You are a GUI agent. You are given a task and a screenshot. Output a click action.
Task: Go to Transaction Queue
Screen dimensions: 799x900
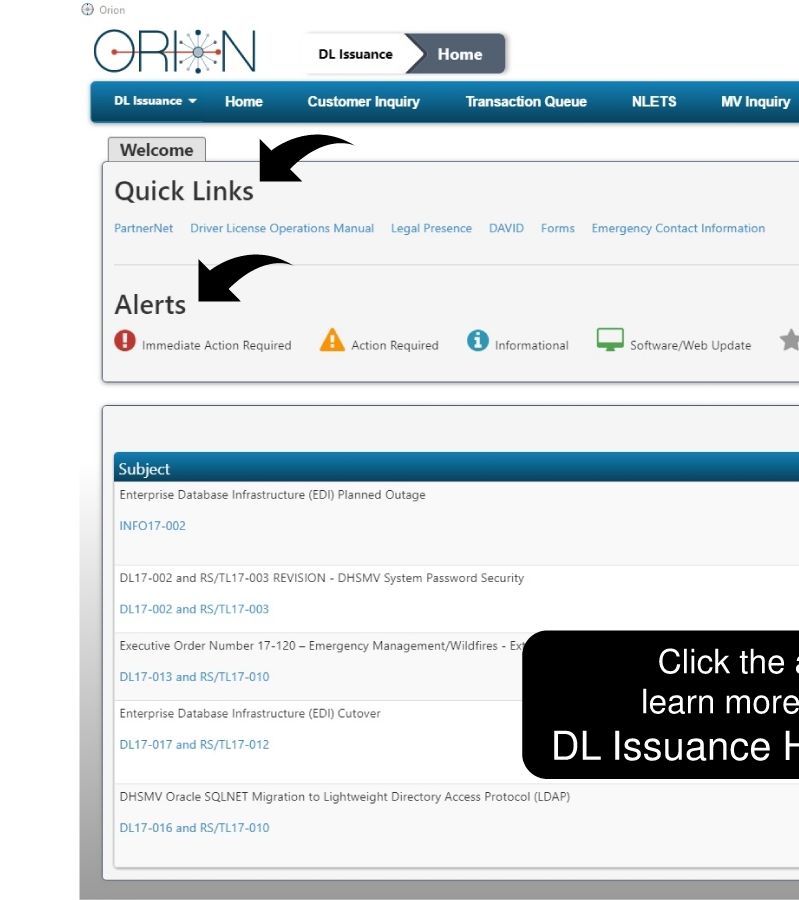click(526, 102)
